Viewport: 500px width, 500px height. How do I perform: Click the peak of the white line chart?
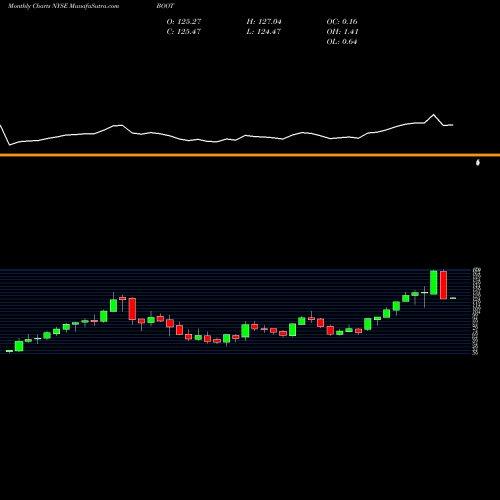tap(434, 115)
